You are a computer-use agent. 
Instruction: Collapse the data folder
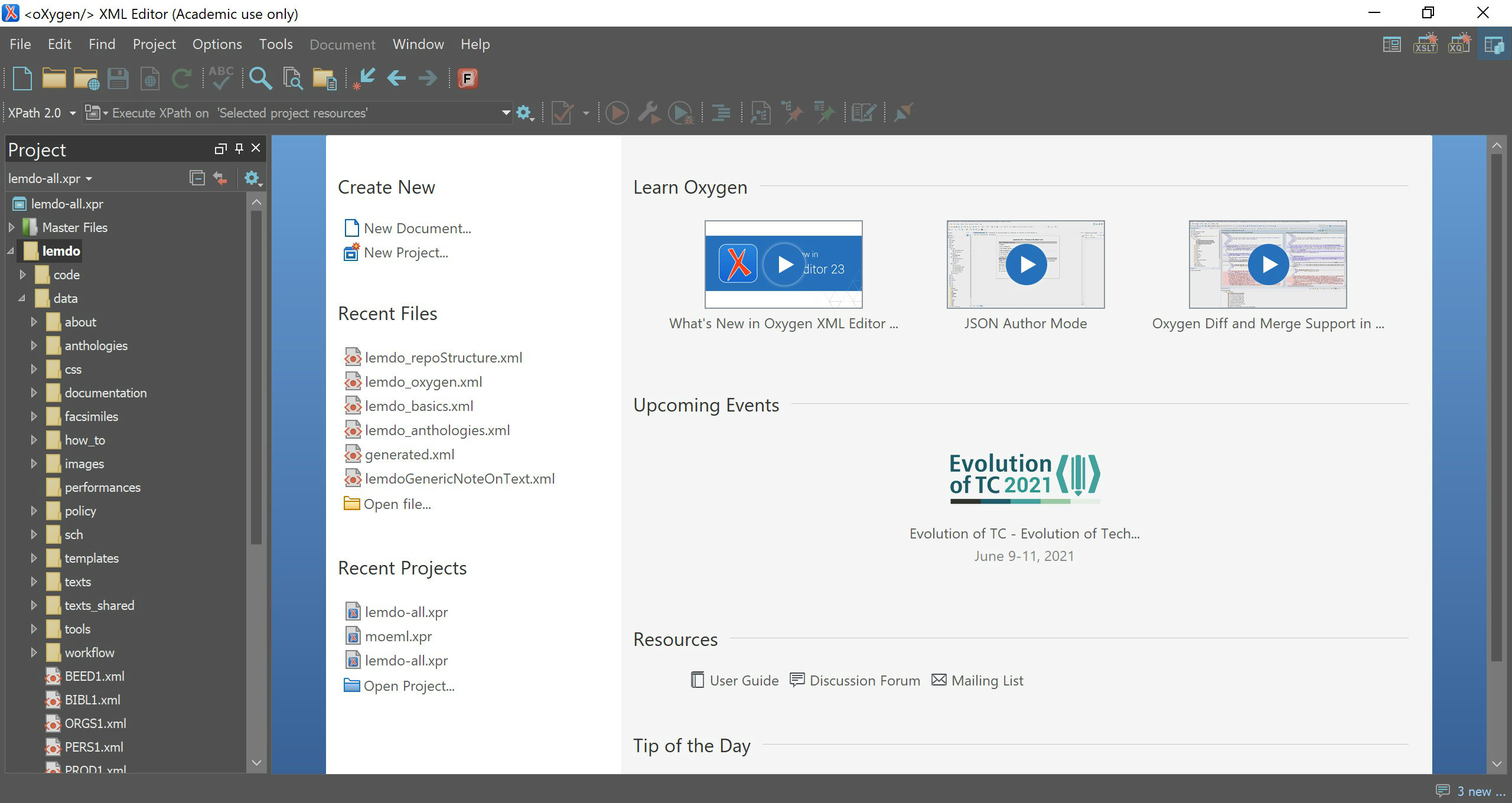tap(22, 298)
